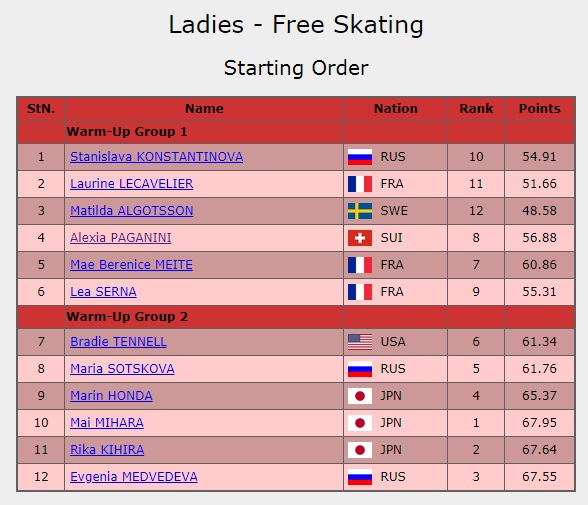
Task: Click Russian flag in Konstantinova row
Action: click(x=360, y=157)
